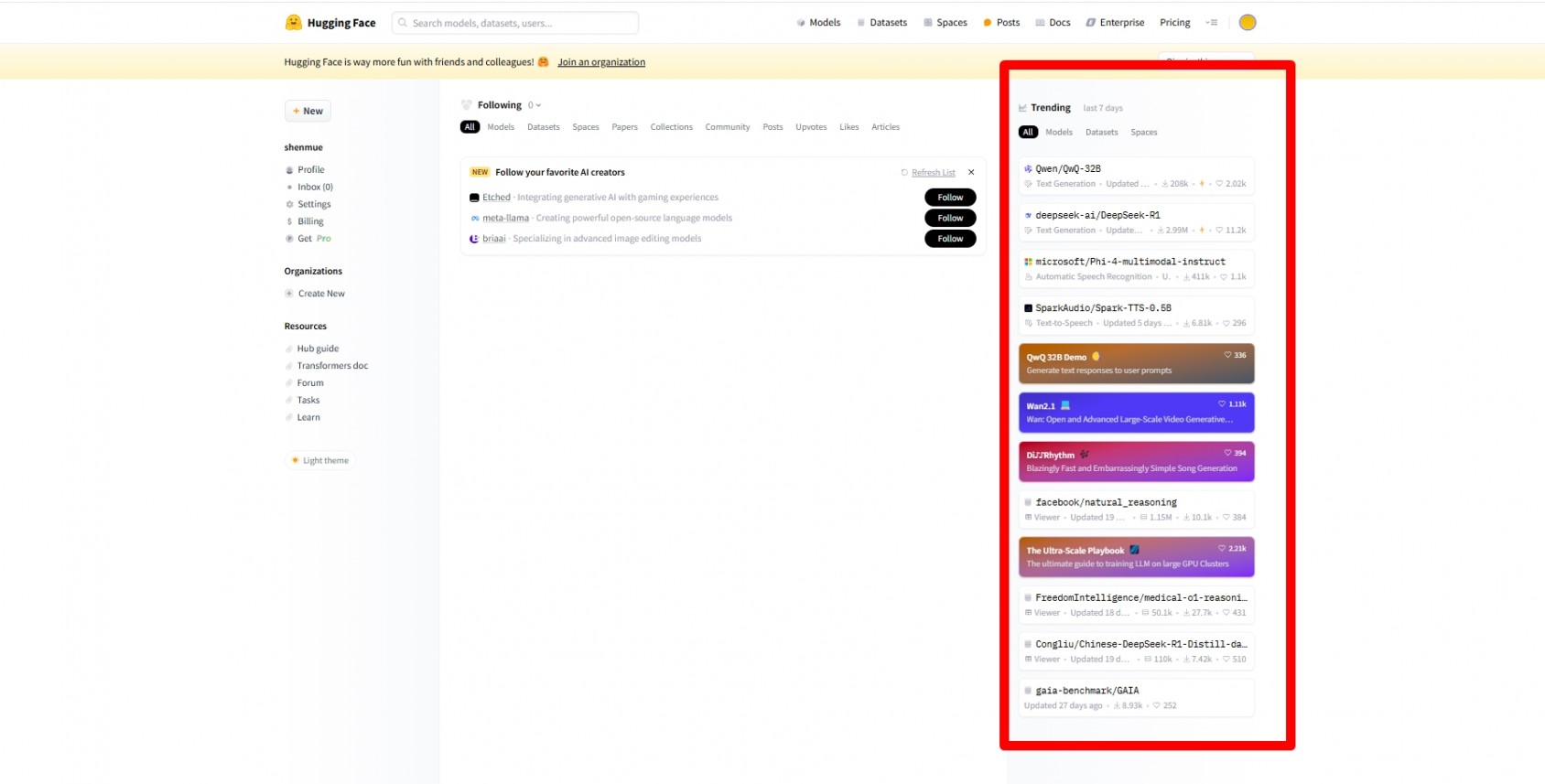Open the Etched profile link
1545x784 pixels.
[x=496, y=198]
